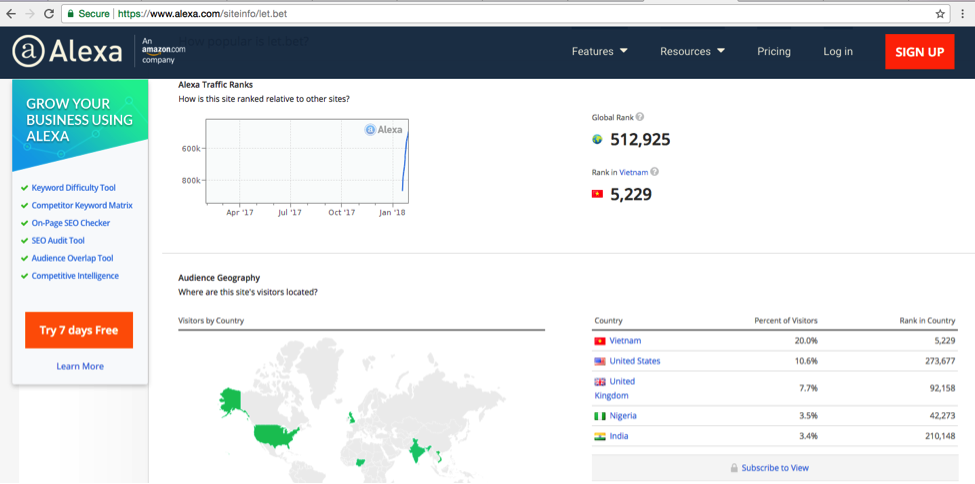Expand the Resources dropdown menu
Screen dimensions: 975x484
tap(692, 52)
